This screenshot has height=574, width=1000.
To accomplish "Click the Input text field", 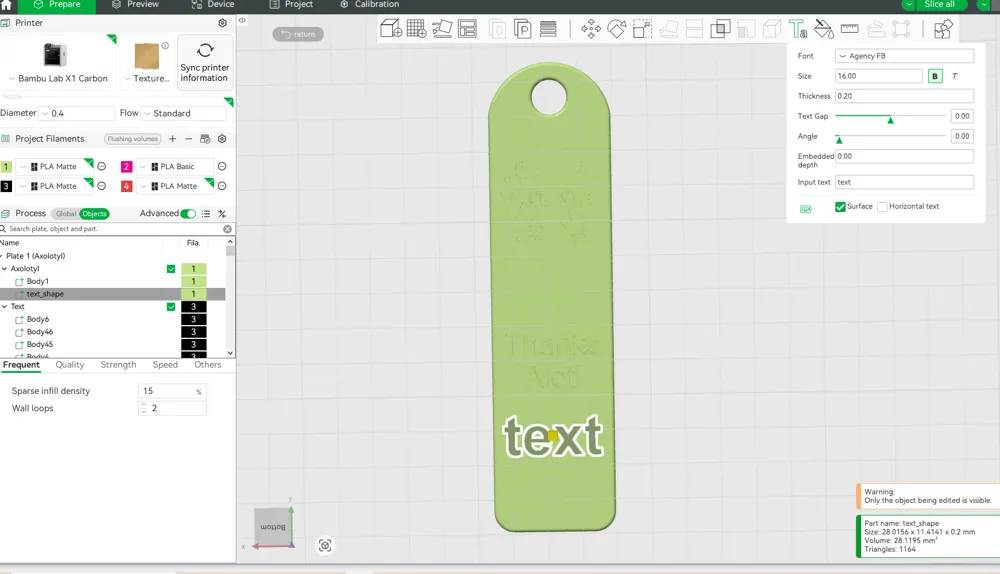I will click(x=904, y=182).
